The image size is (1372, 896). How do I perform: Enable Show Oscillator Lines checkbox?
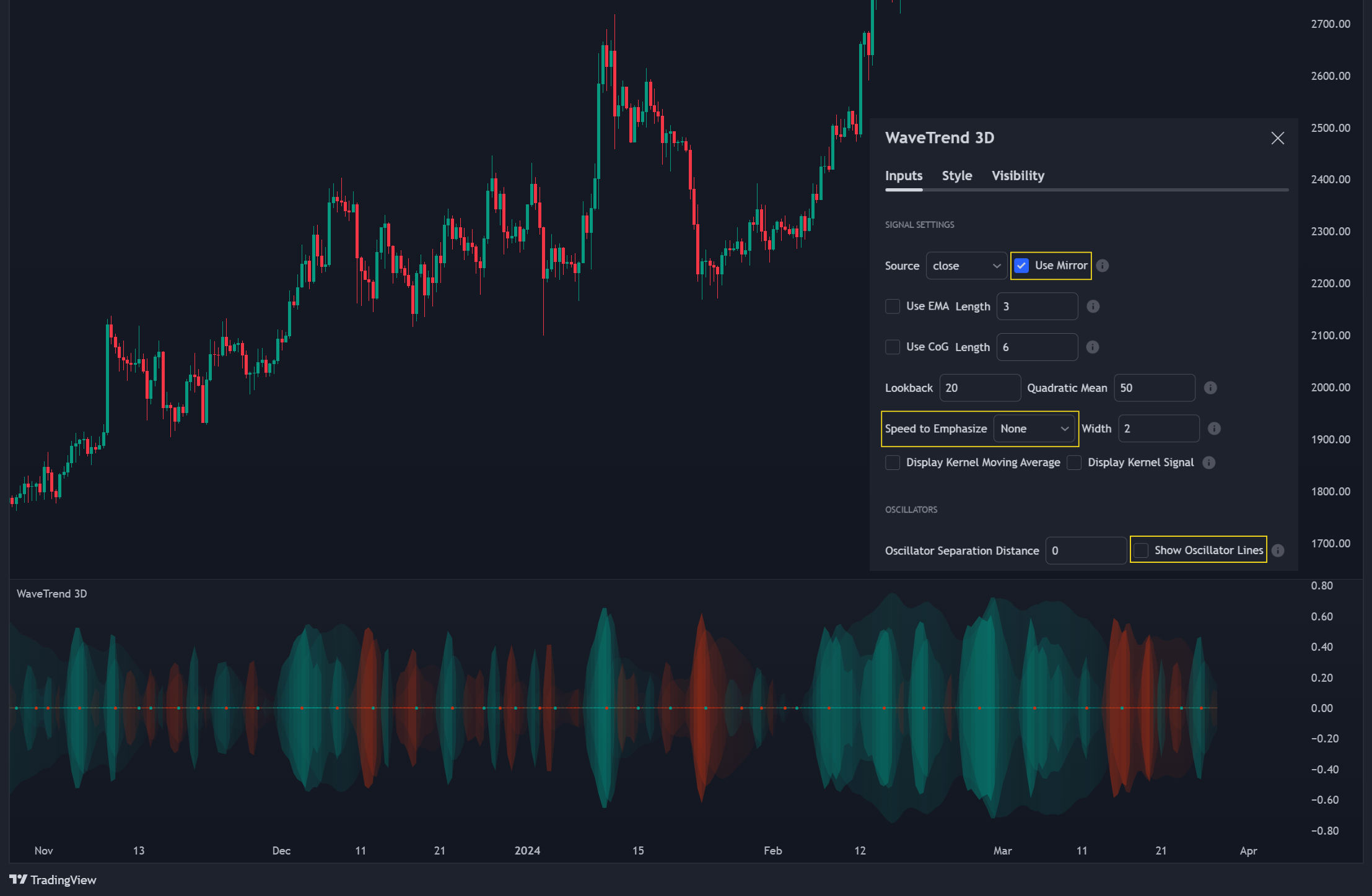1141,550
